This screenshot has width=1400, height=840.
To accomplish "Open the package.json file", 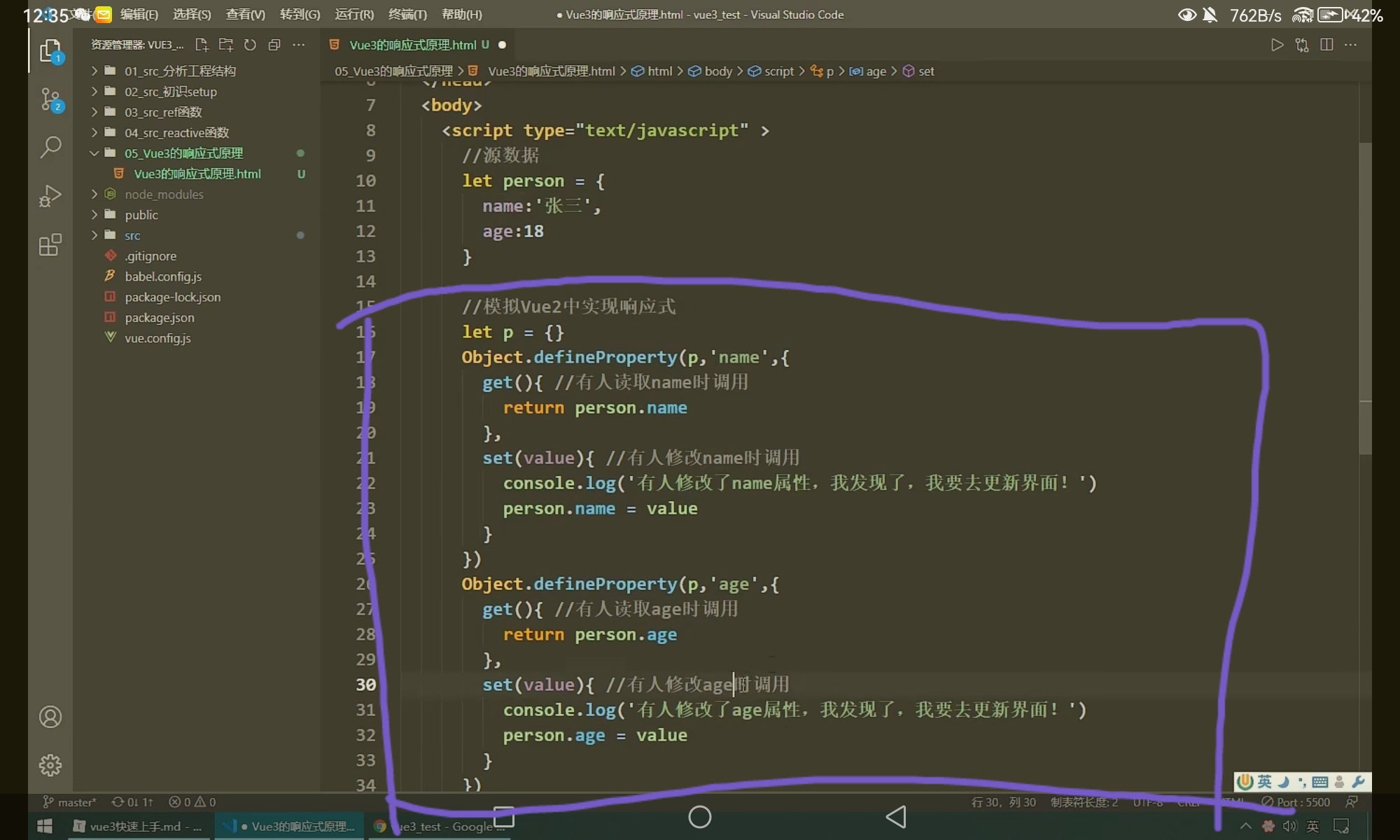I will (x=160, y=318).
